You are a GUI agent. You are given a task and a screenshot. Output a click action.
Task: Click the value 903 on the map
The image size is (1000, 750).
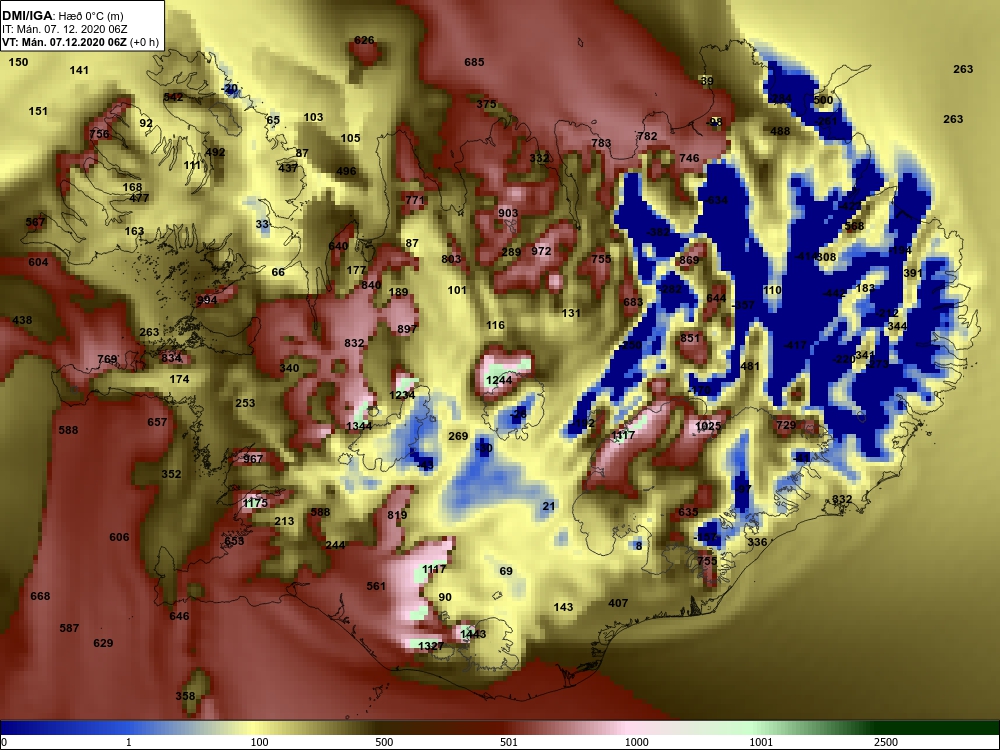(508, 213)
